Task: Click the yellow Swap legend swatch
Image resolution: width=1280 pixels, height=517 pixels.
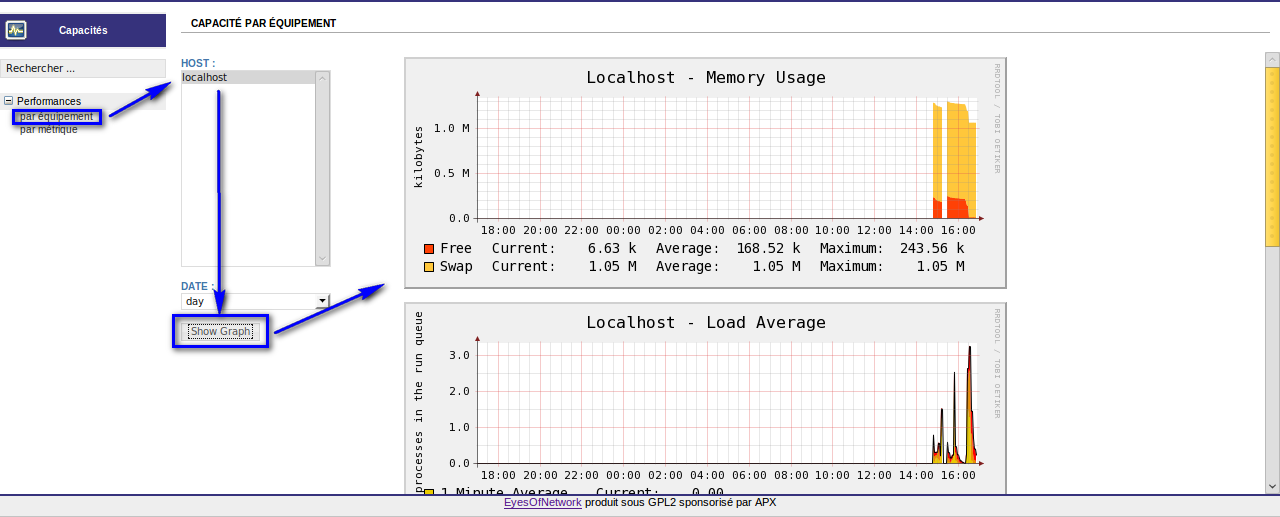Action: point(429,267)
